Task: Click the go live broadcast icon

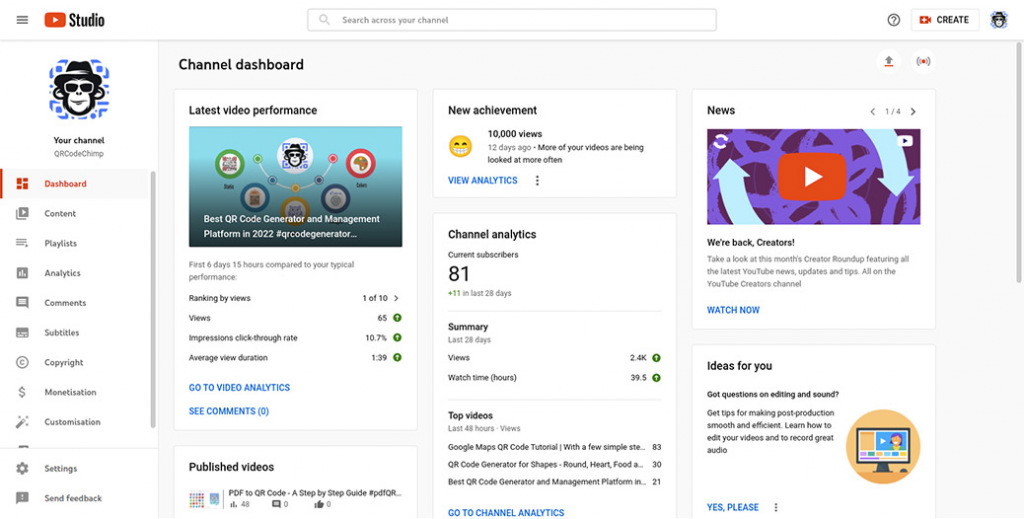Action: [x=923, y=61]
